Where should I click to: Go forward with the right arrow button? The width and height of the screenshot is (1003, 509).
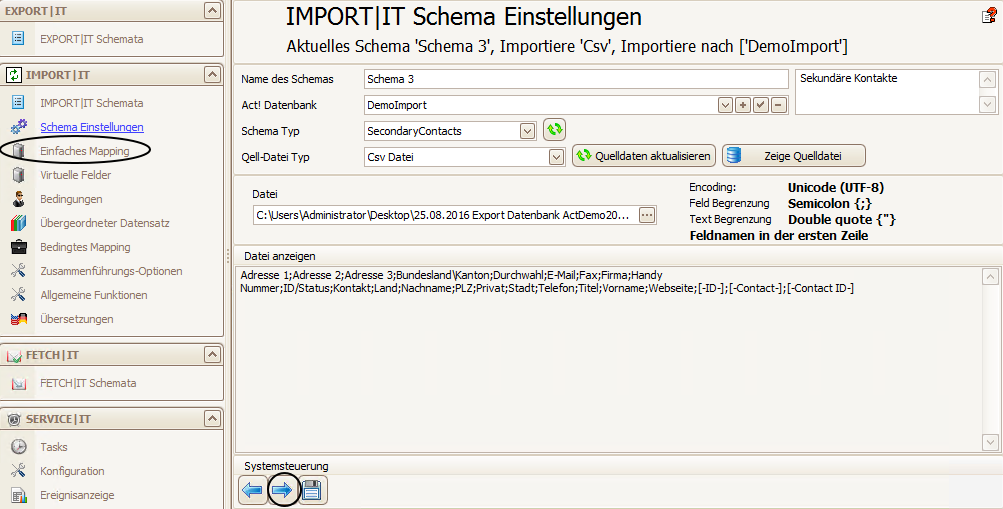pyautogui.click(x=282, y=490)
